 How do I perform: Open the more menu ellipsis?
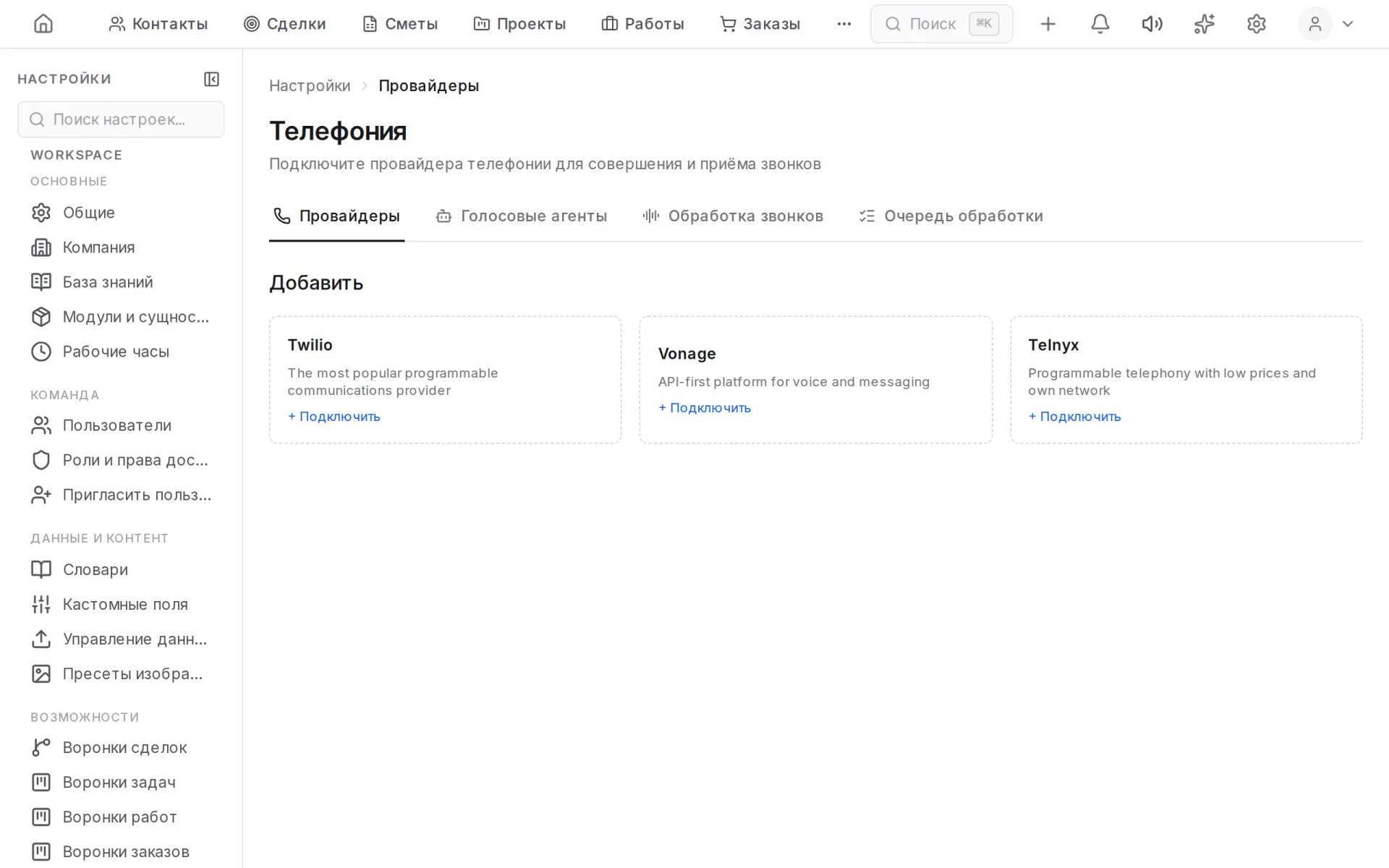point(844,24)
